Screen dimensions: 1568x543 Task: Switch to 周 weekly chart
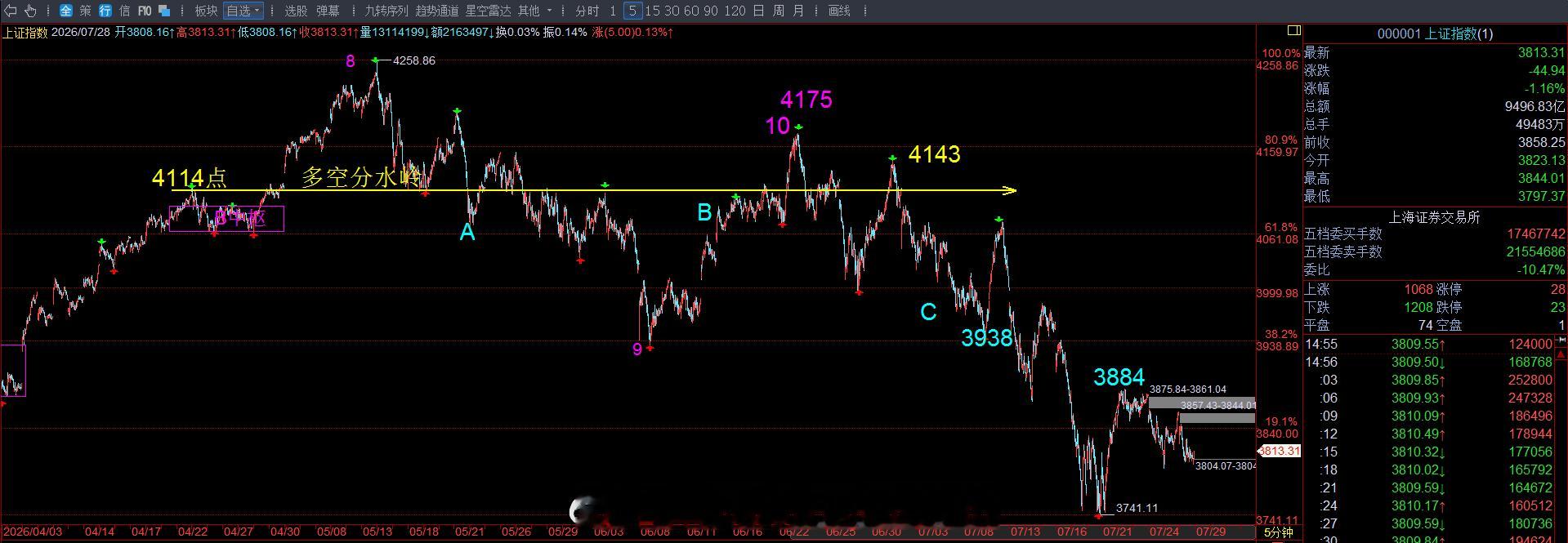click(x=779, y=11)
